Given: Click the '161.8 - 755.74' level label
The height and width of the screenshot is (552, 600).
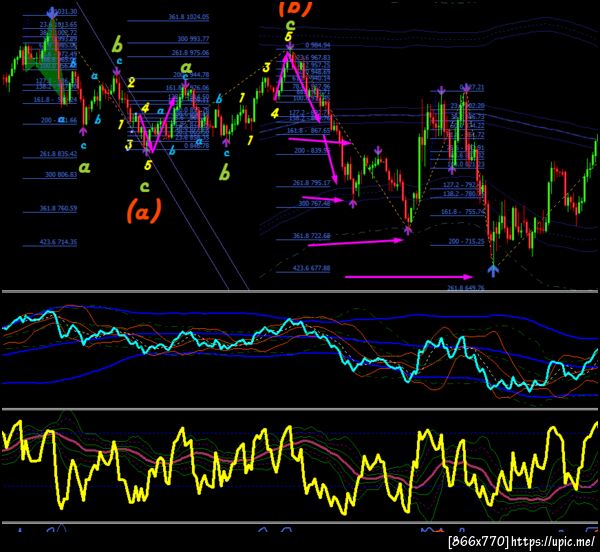Looking at the screenshot, I should tap(463, 211).
